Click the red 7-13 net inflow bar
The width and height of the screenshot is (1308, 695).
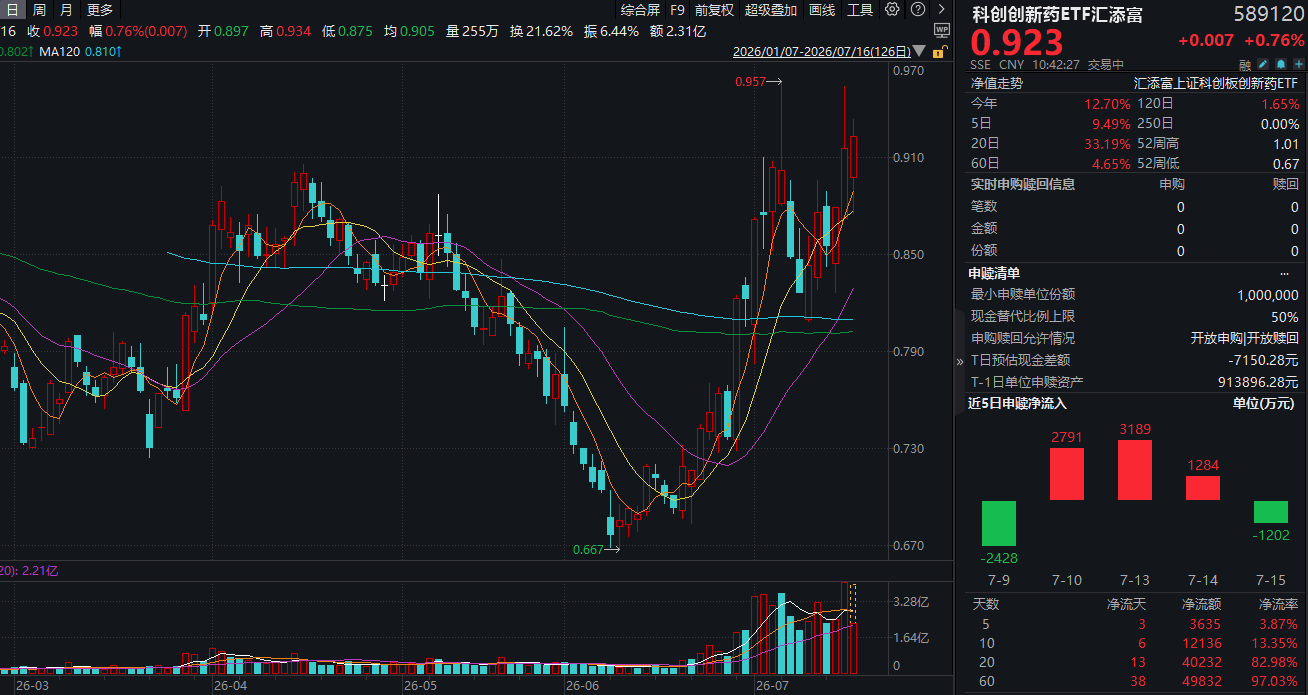point(1135,470)
